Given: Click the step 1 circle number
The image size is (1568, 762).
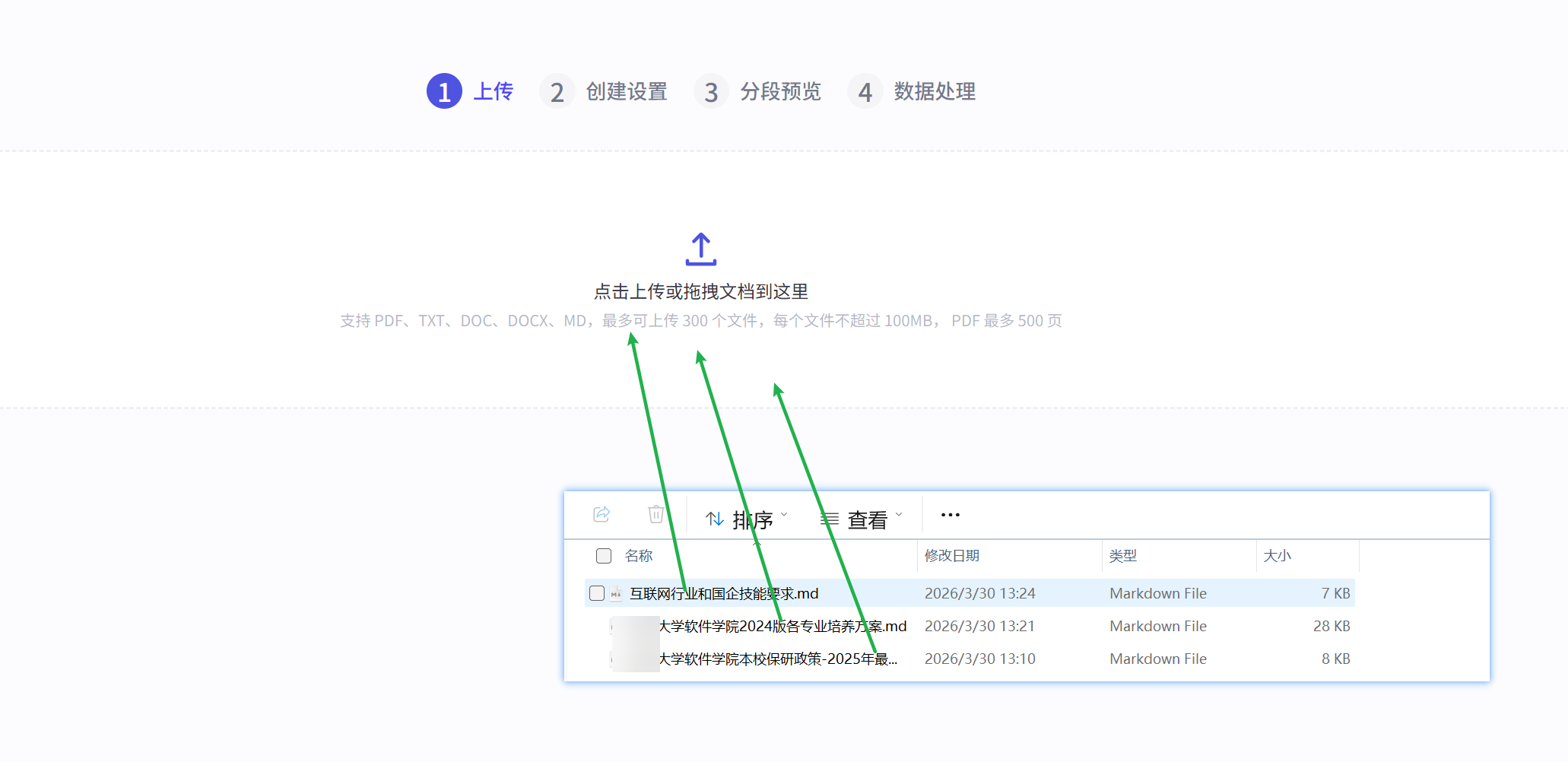Looking at the screenshot, I should (x=444, y=92).
